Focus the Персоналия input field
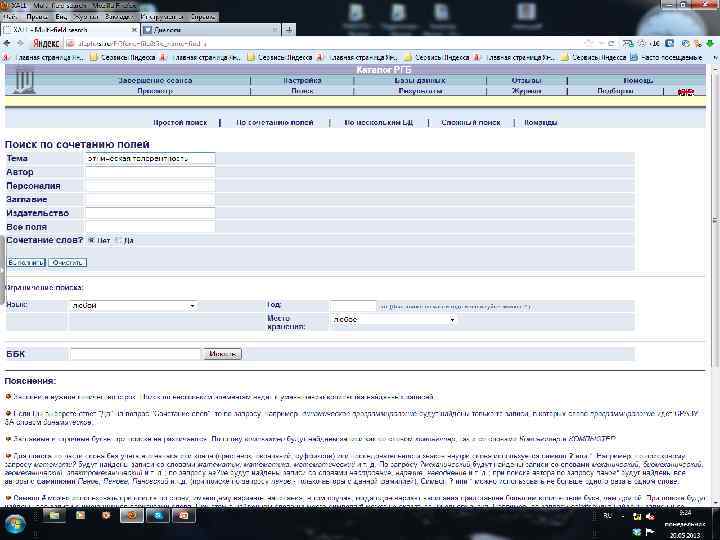720x540 pixels. coord(150,186)
